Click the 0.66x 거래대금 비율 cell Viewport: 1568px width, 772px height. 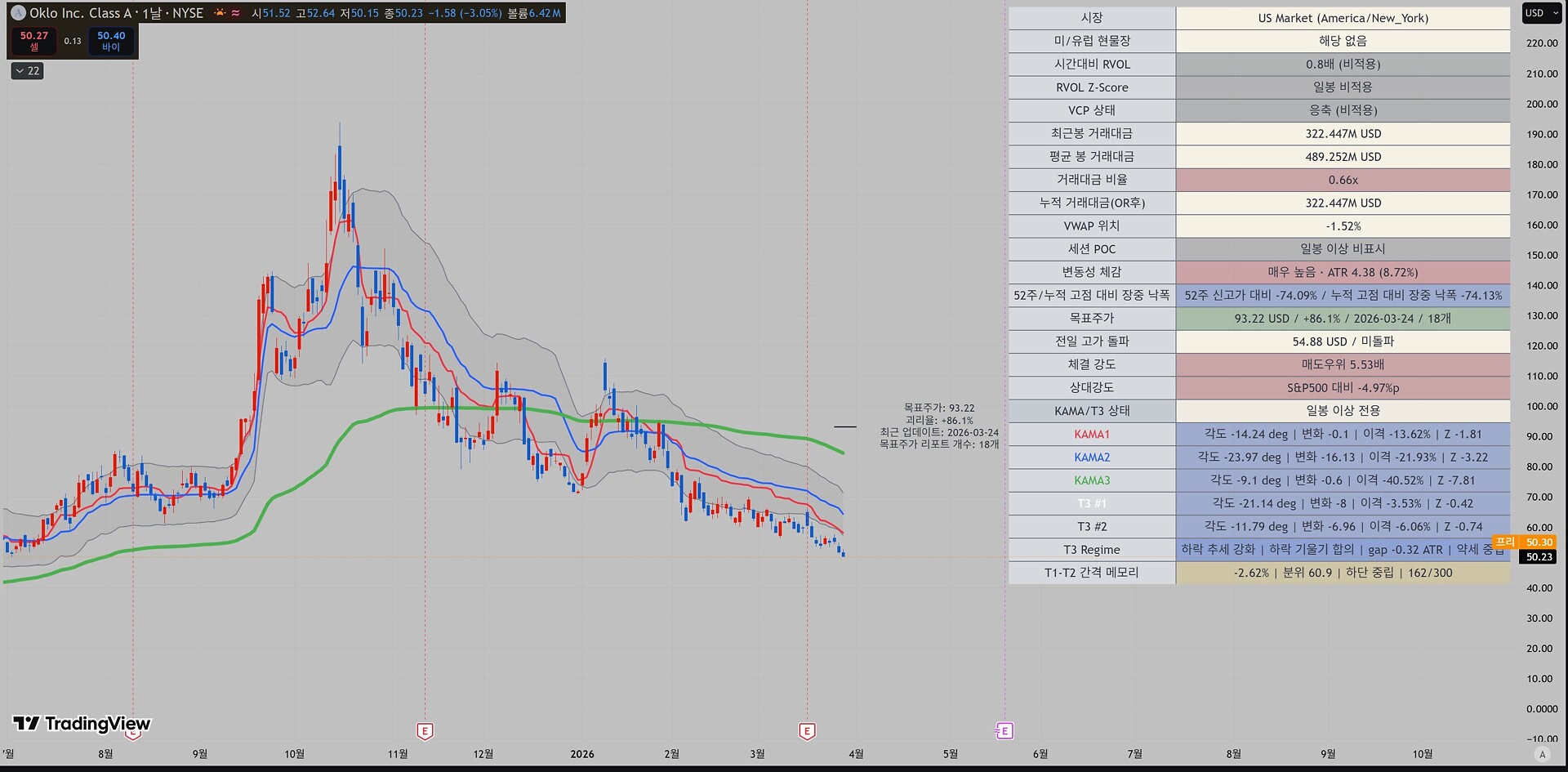point(1343,180)
